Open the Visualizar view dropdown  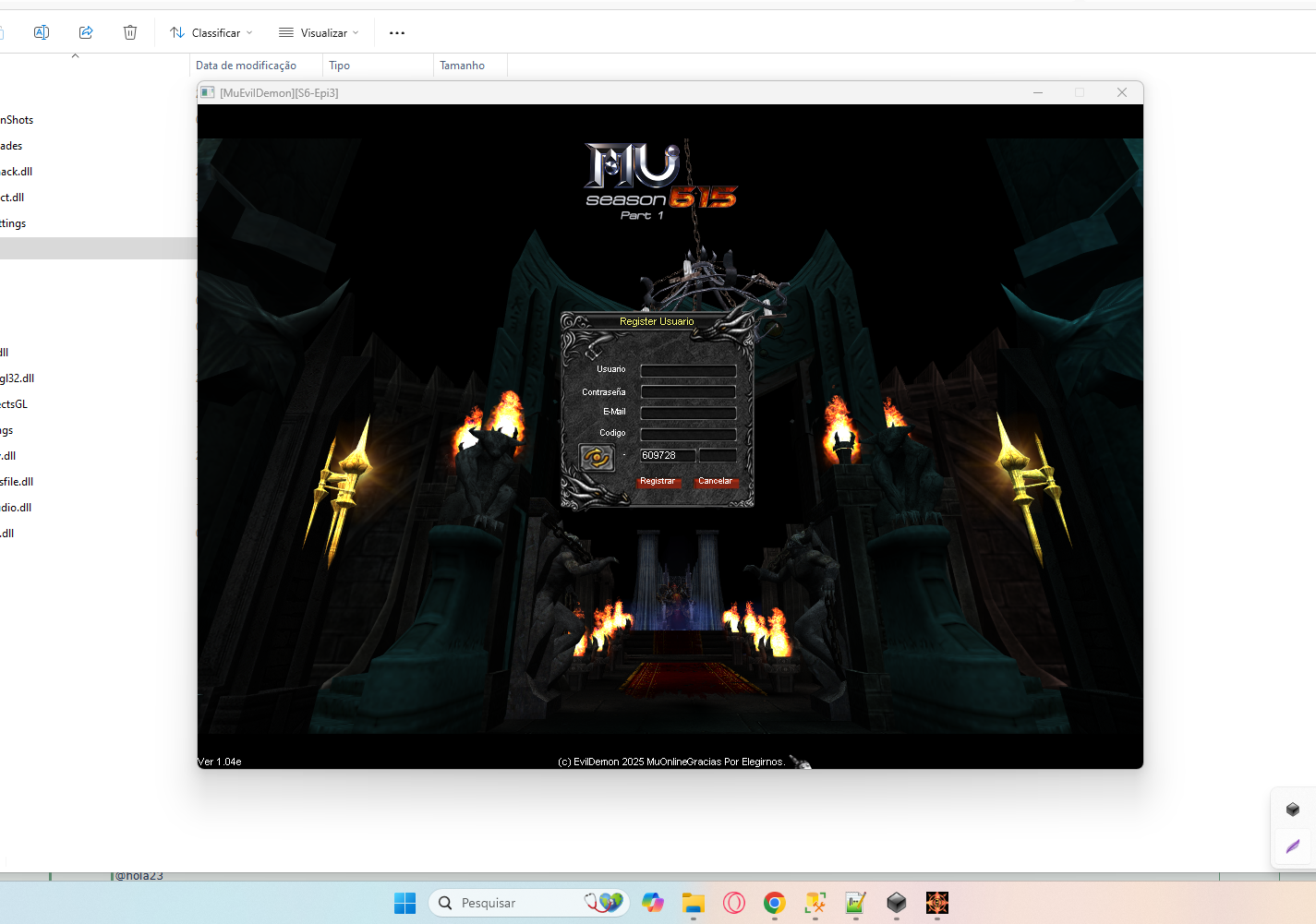coord(319,32)
